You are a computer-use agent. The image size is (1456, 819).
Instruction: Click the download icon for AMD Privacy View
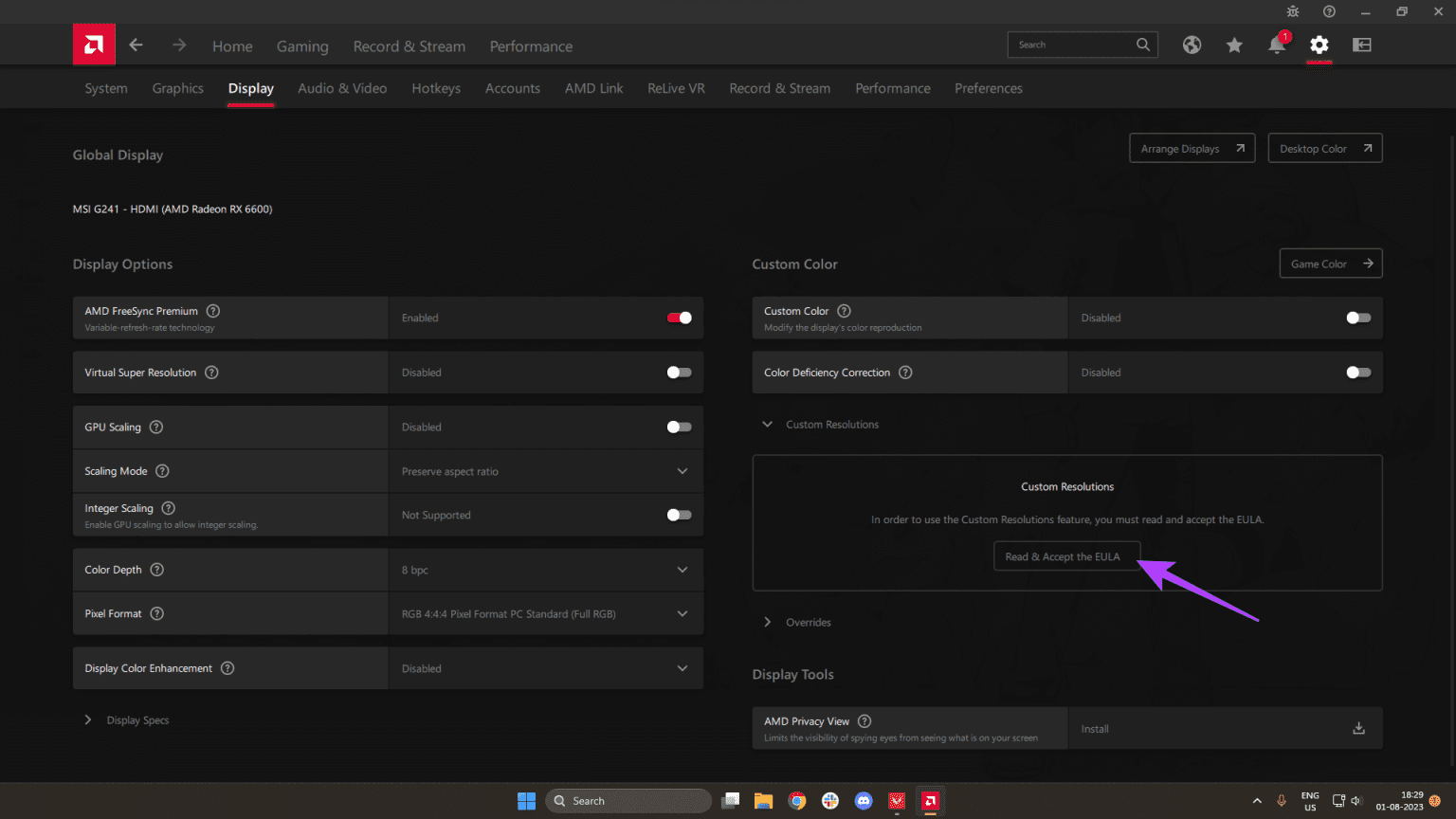tap(1358, 728)
